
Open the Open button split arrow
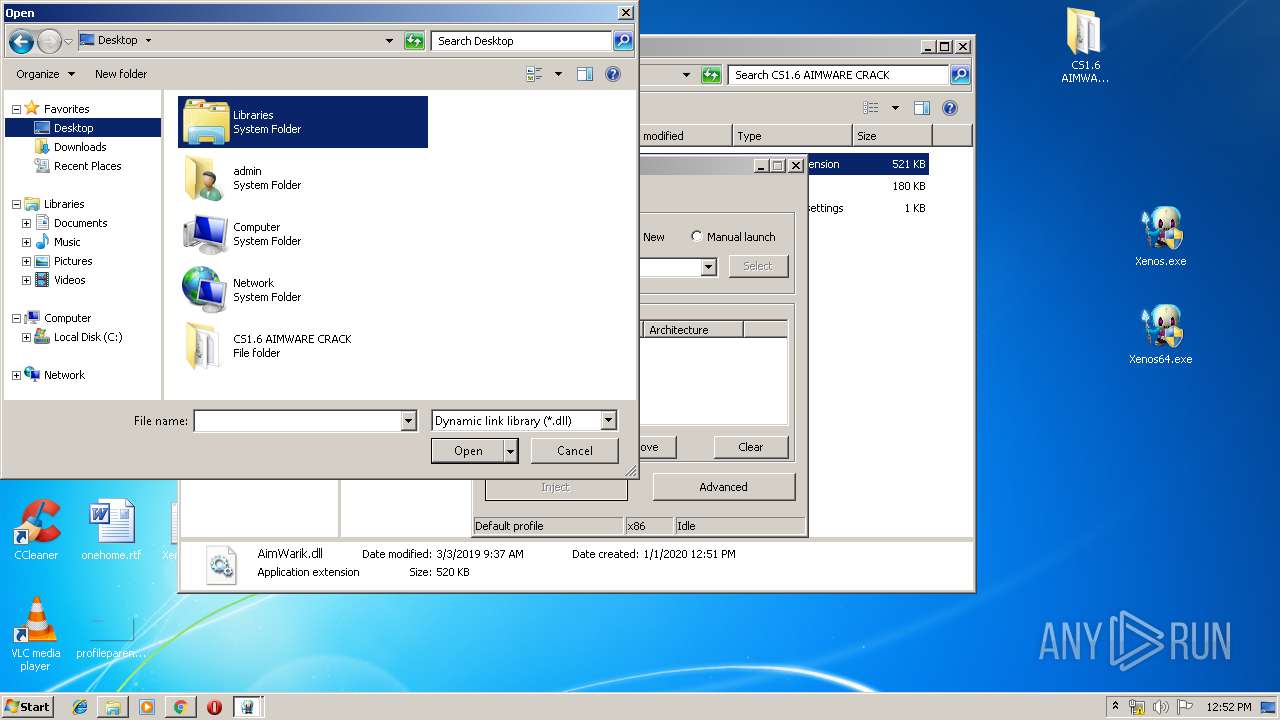click(511, 451)
